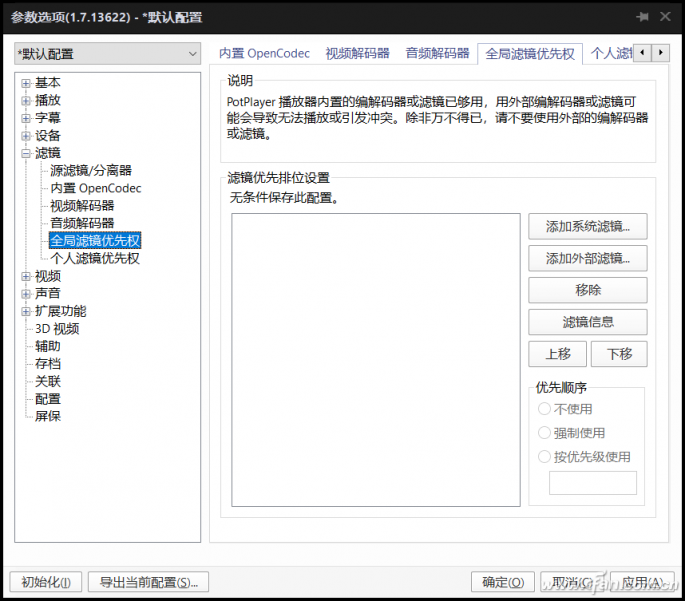Switch to 视频解码器 tab
This screenshot has height=601, width=685.
(357, 54)
